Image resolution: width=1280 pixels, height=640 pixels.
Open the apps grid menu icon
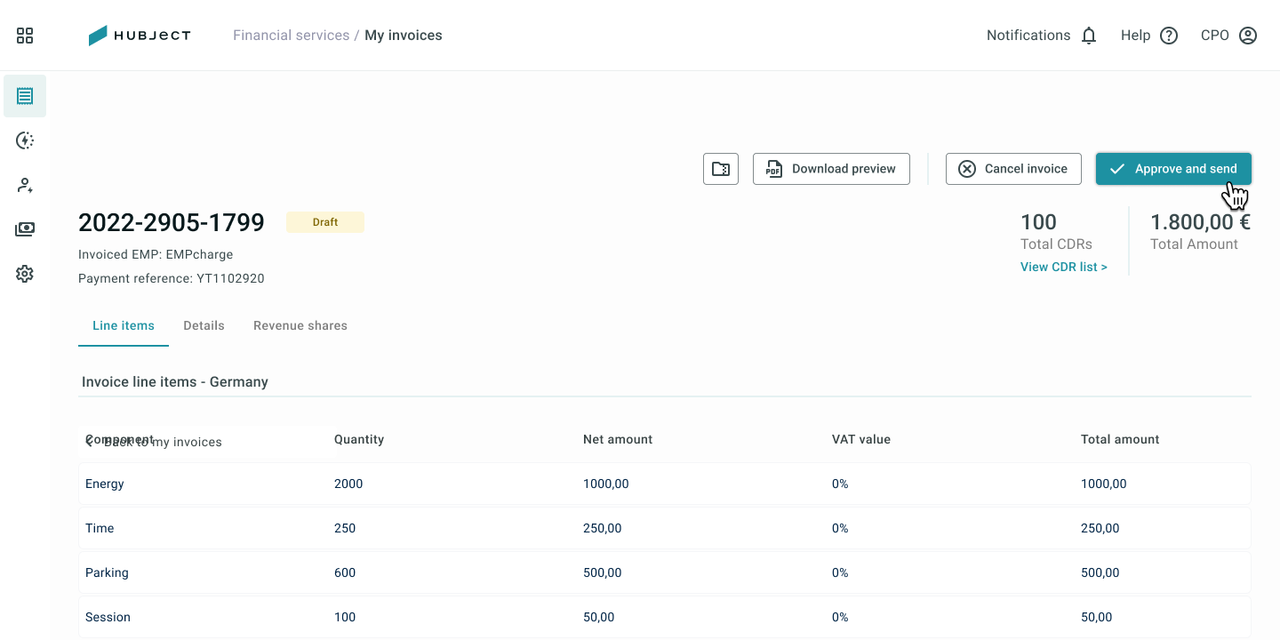point(25,36)
